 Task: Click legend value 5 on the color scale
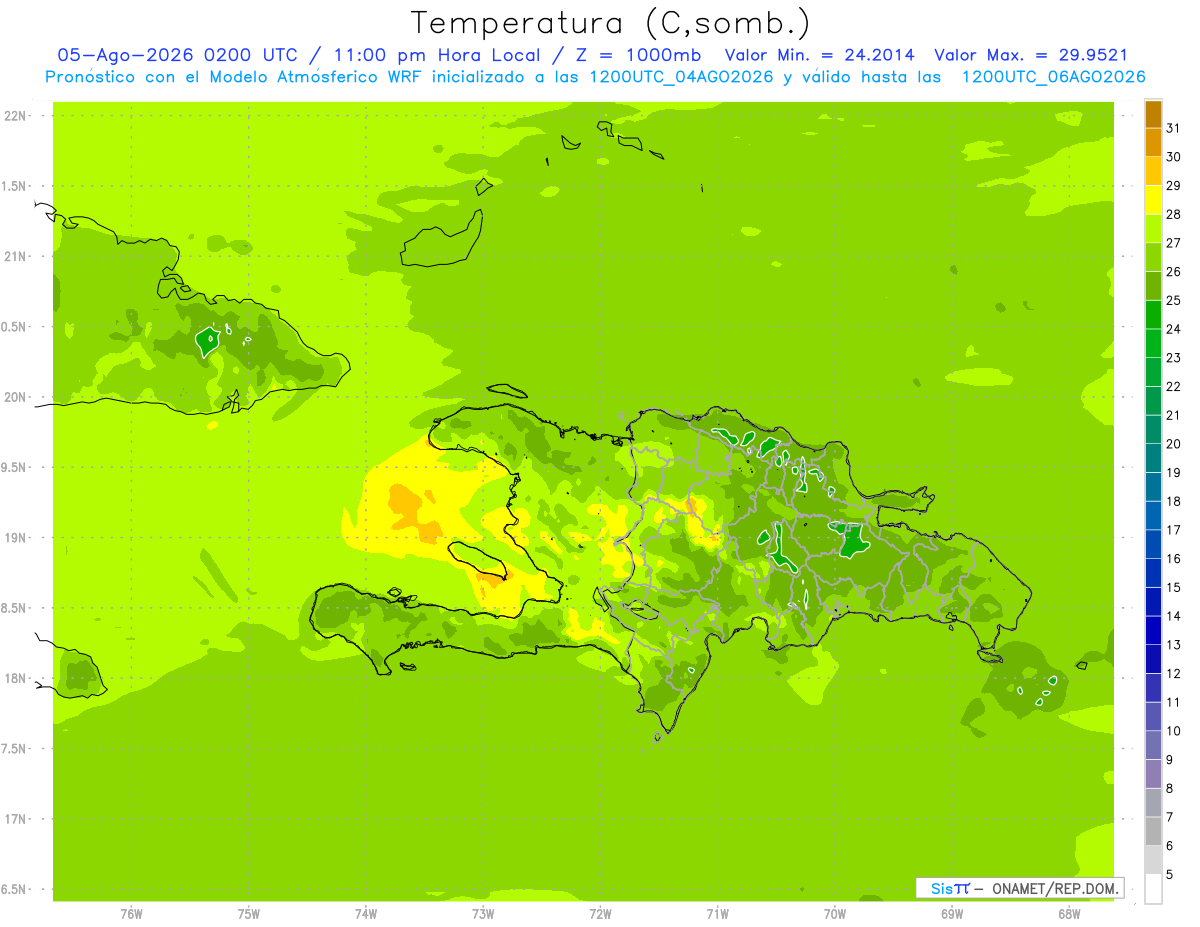pyautogui.click(x=1170, y=874)
